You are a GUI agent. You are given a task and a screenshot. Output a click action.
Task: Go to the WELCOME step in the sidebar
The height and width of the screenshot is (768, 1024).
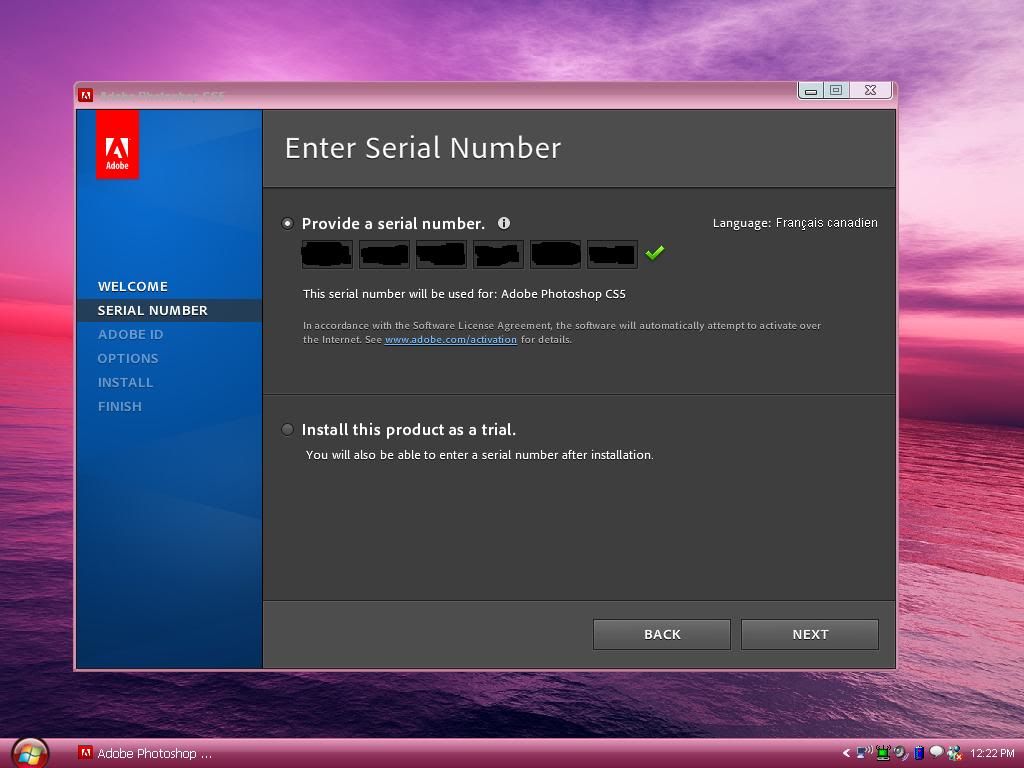[133, 286]
